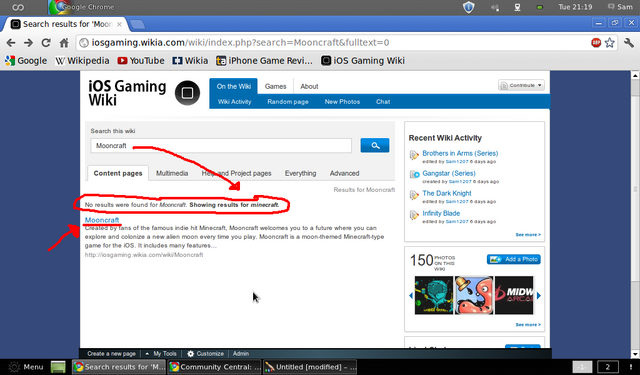The width and height of the screenshot is (640, 375).
Task: Switch to the Everything search tab
Action: click(300, 173)
